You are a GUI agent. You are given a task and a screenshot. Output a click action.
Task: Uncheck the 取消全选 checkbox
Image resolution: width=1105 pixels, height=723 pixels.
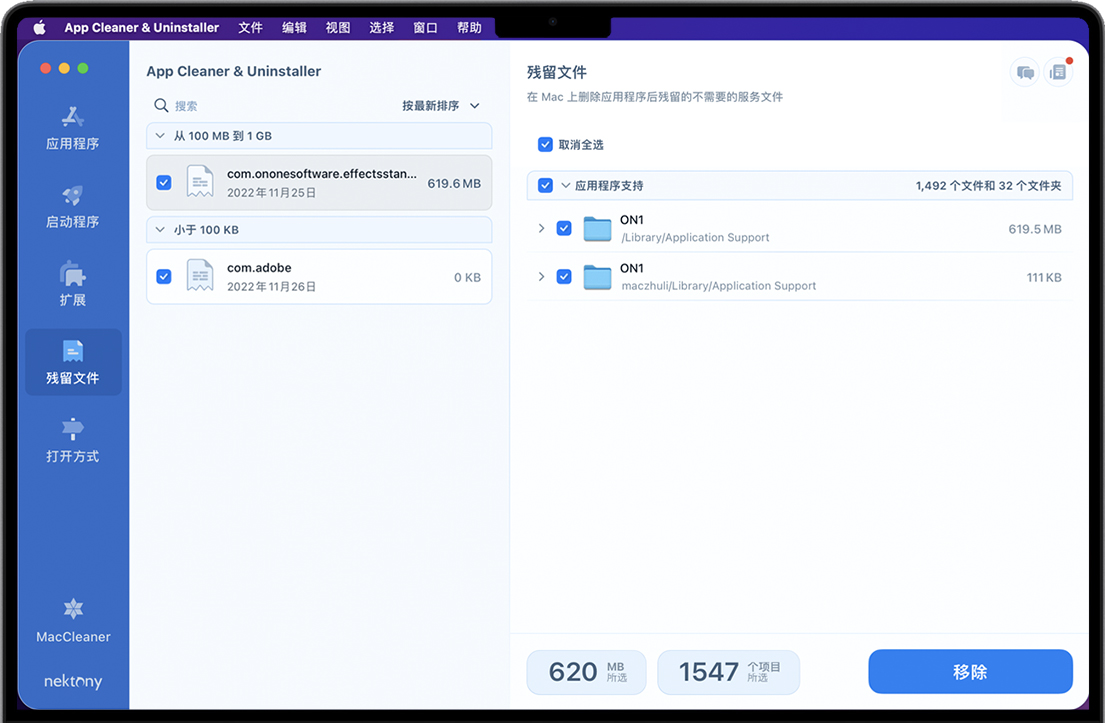545,145
